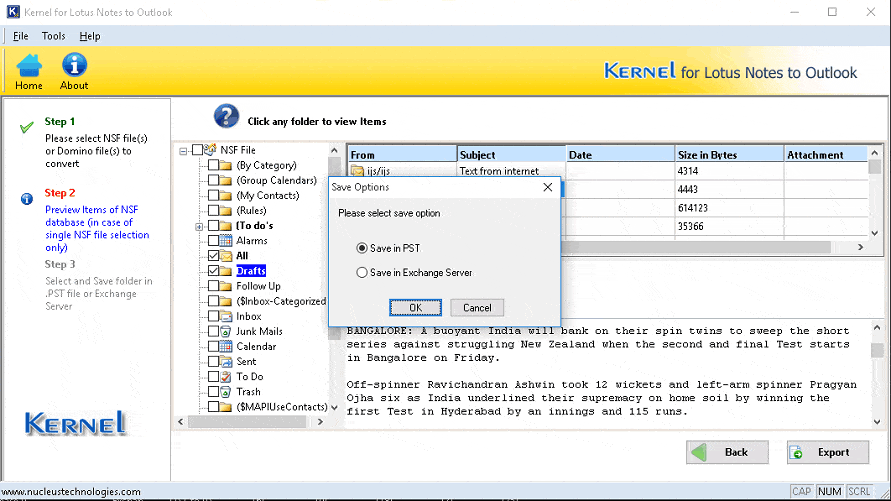Select the Alarms calendar icon in tree
891x501 pixels.
point(227,241)
